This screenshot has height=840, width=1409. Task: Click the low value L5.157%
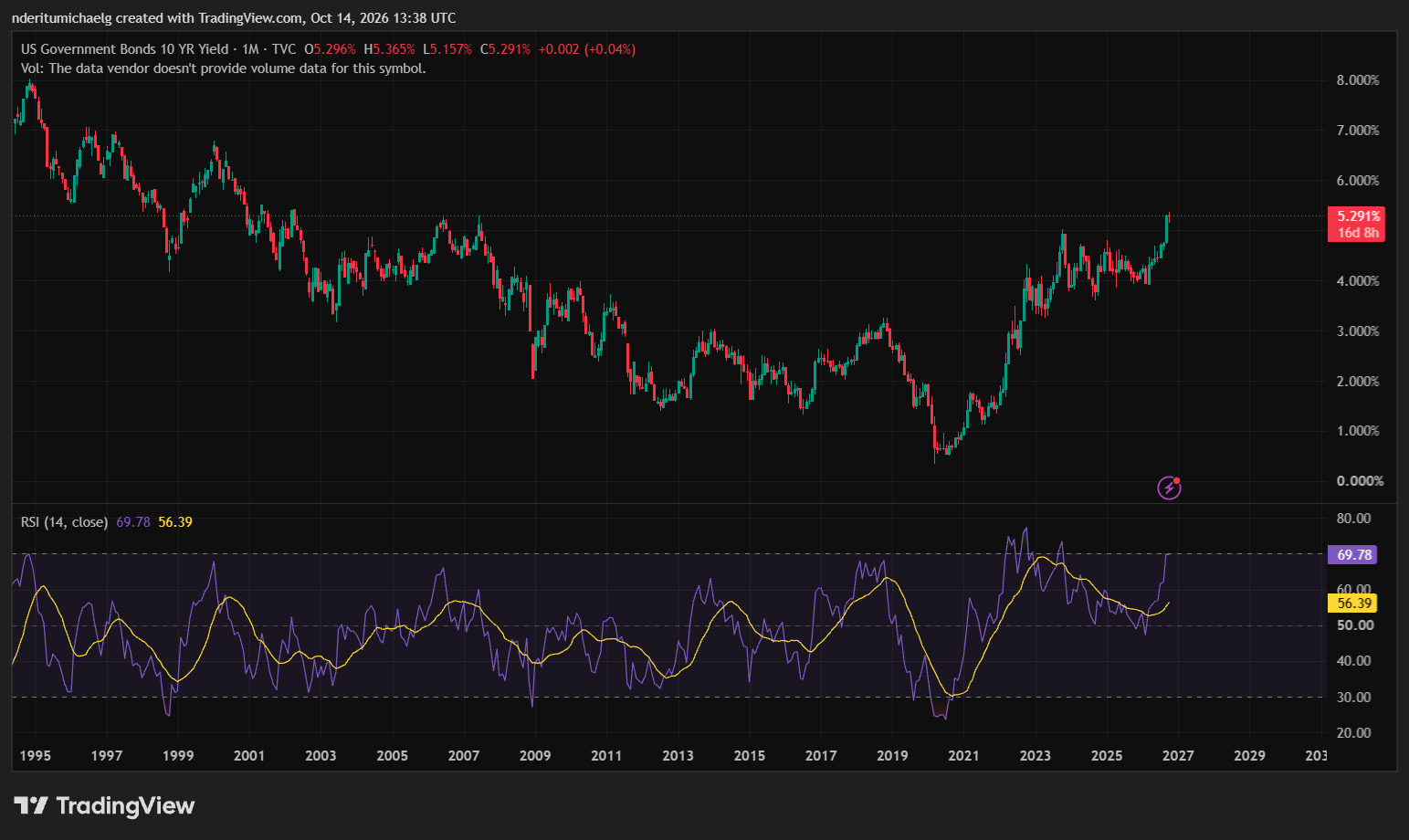(x=447, y=49)
